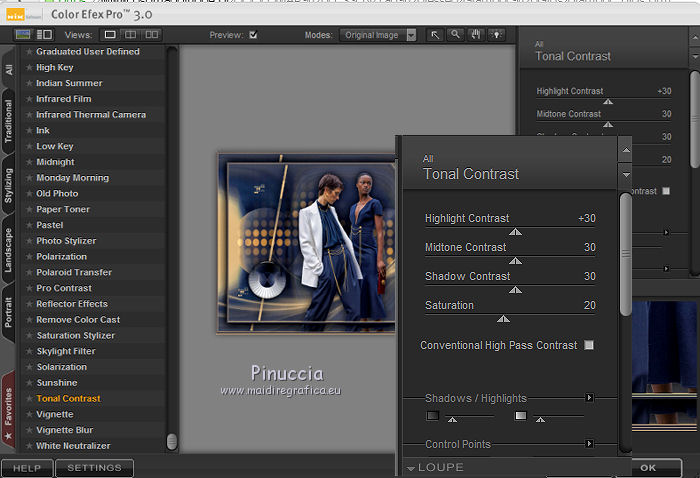
Task: Switch to the All category tab
Action: 8,69
